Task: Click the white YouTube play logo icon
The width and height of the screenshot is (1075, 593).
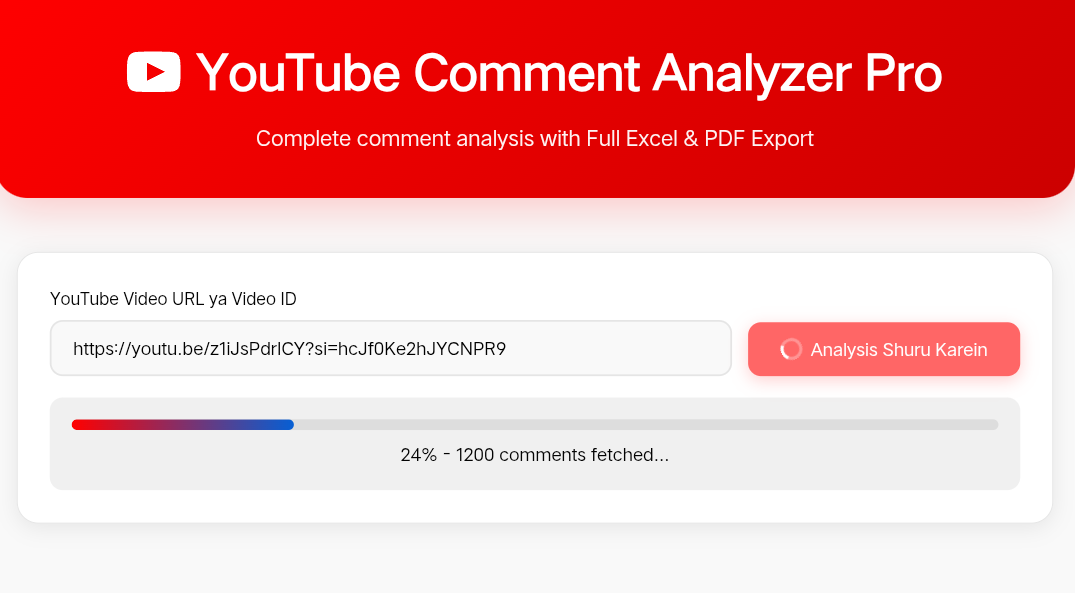Action: (x=154, y=72)
